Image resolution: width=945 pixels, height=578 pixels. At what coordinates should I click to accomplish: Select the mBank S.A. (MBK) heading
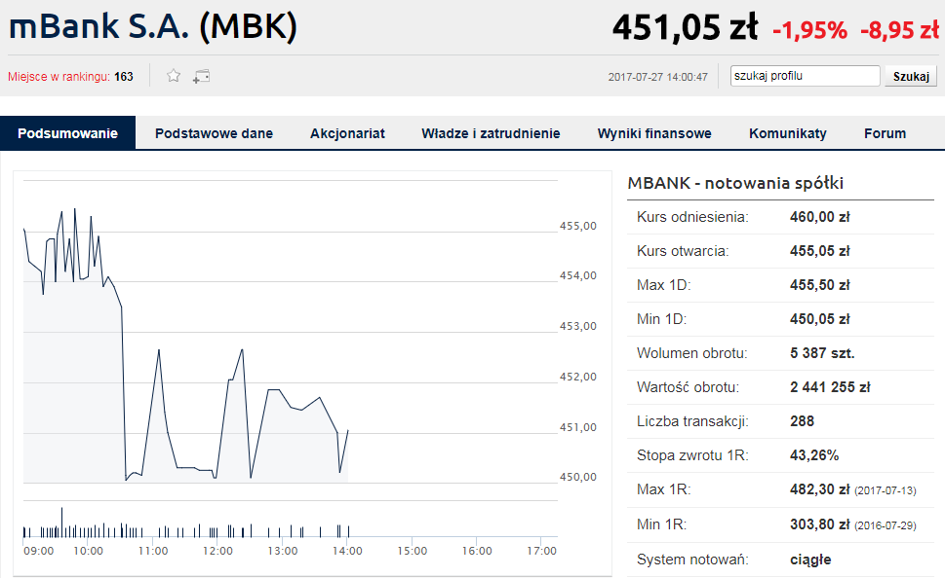(x=153, y=27)
